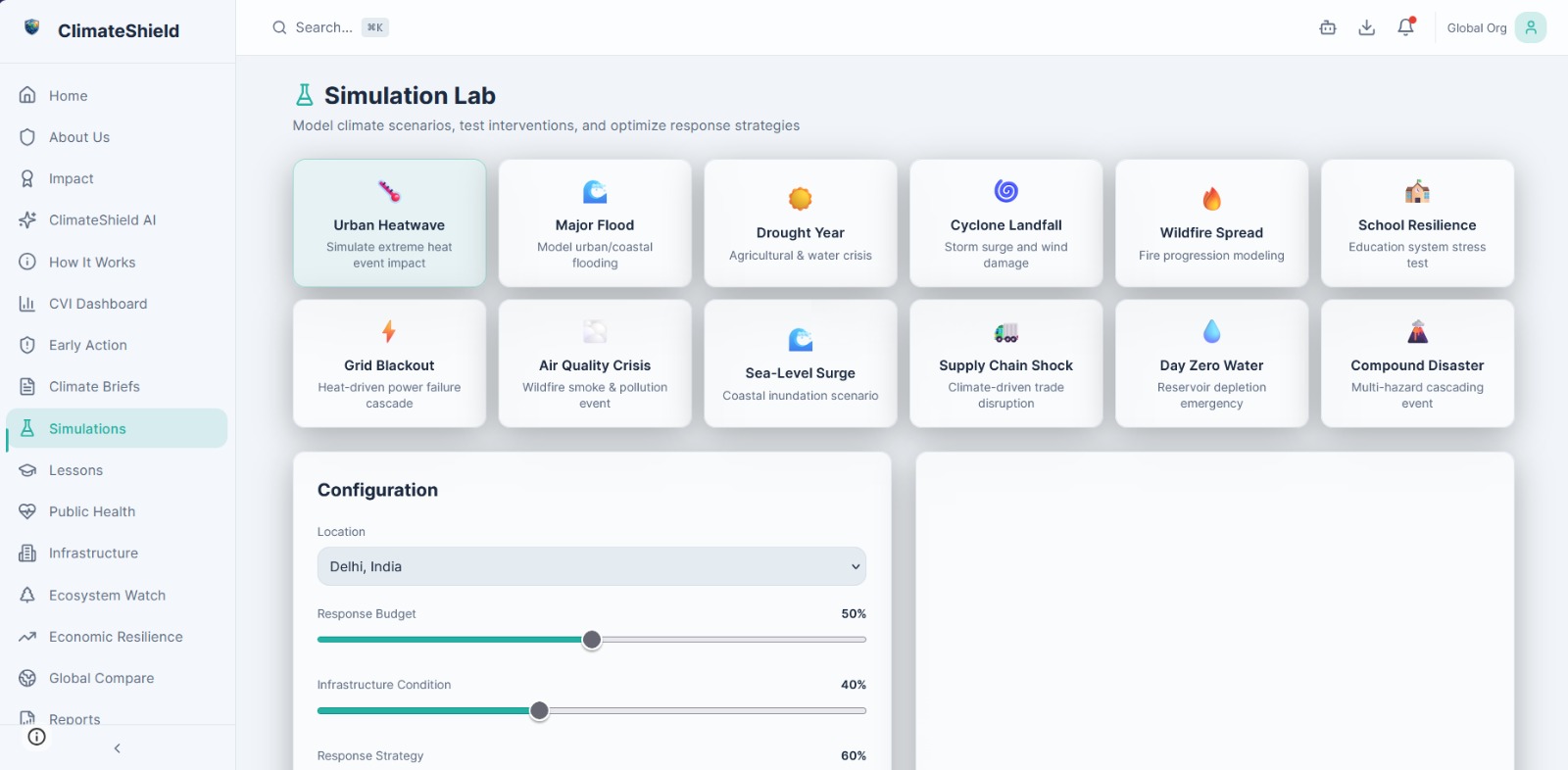This screenshot has width=1568, height=770.
Task: Click the ClimateShield logo shield icon
Action: [x=32, y=27]
